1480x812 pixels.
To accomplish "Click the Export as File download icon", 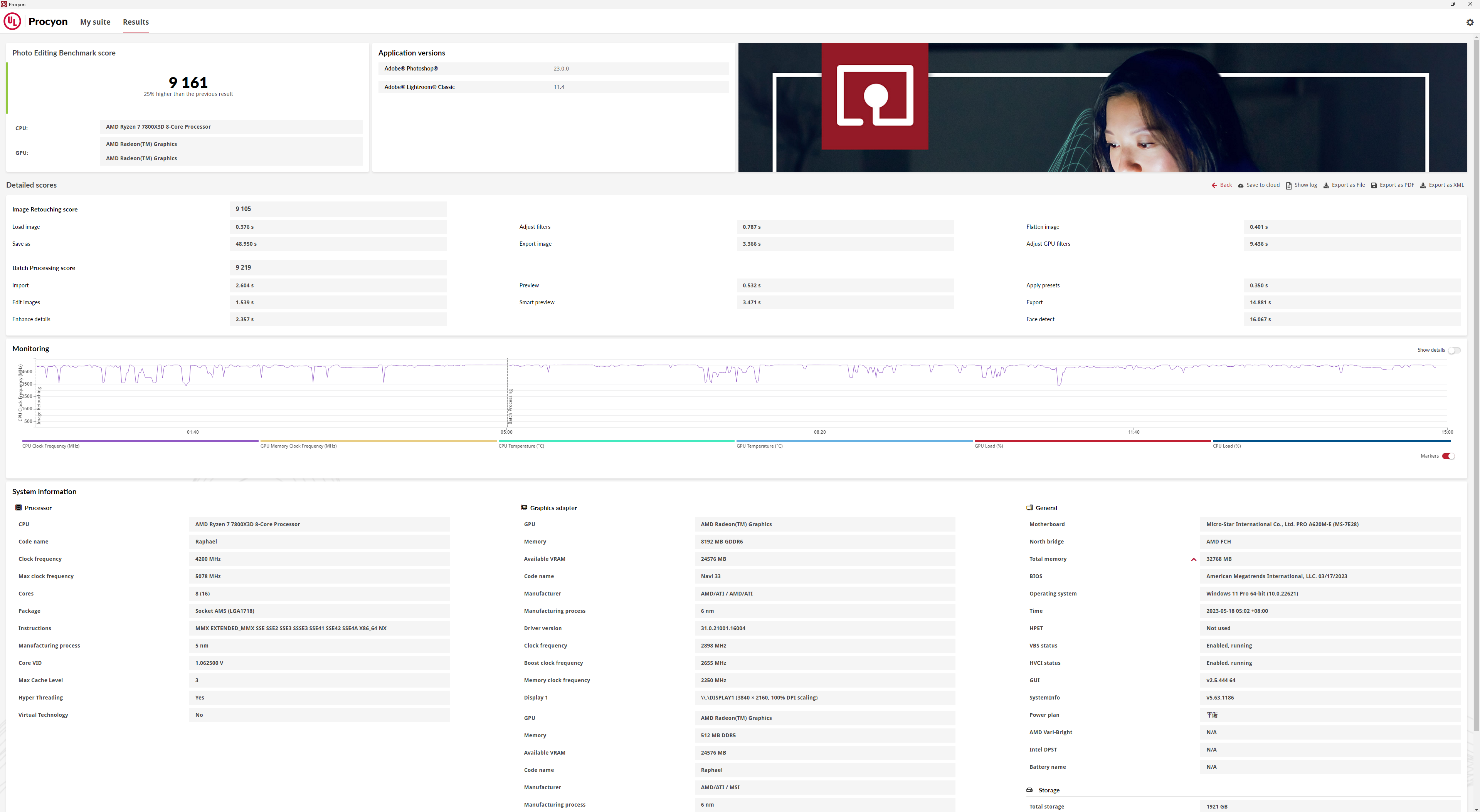I will pyautogui.click(x=1326, y=186).
